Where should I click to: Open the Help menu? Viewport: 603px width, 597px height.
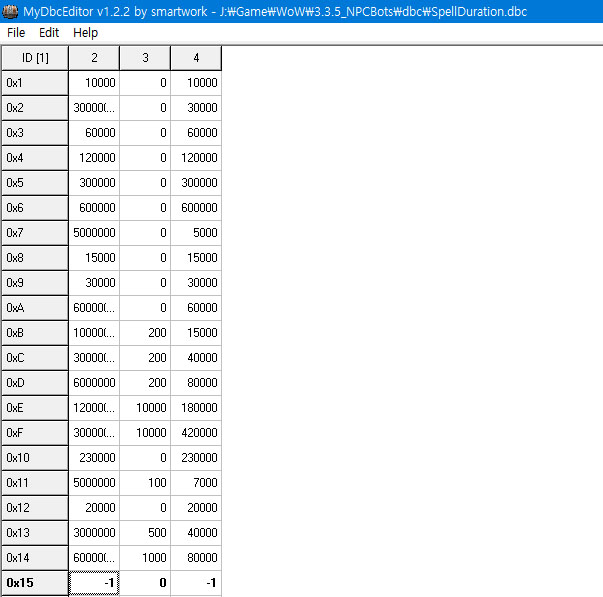[x=85, y=33]
